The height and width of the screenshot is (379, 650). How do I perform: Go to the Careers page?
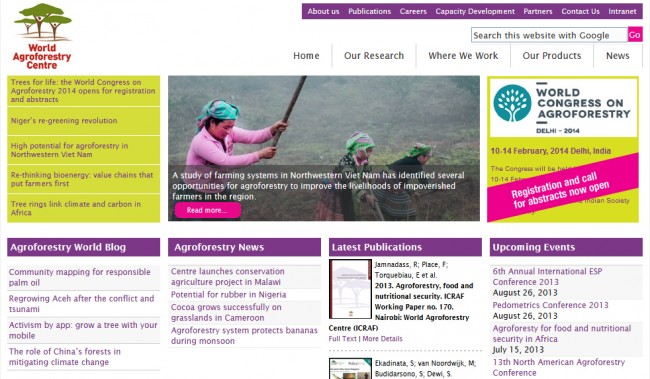[413, 11]
